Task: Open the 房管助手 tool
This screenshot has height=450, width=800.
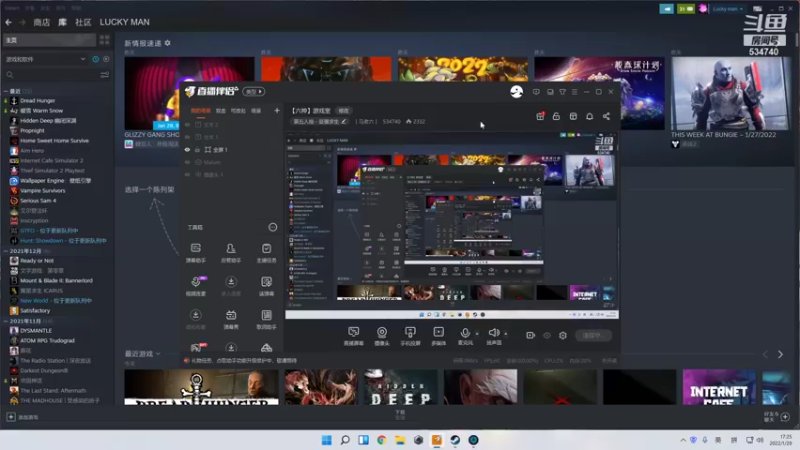Action: [231, 253]
